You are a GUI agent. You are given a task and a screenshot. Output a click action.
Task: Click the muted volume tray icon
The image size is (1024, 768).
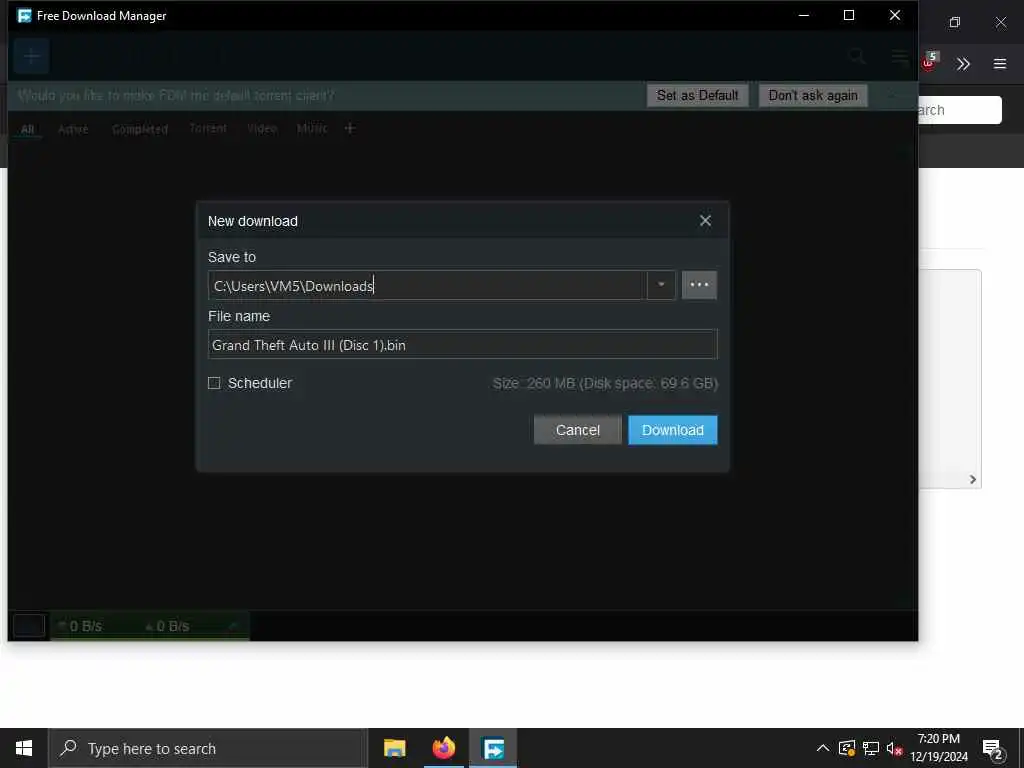click(x=894, y=748)
